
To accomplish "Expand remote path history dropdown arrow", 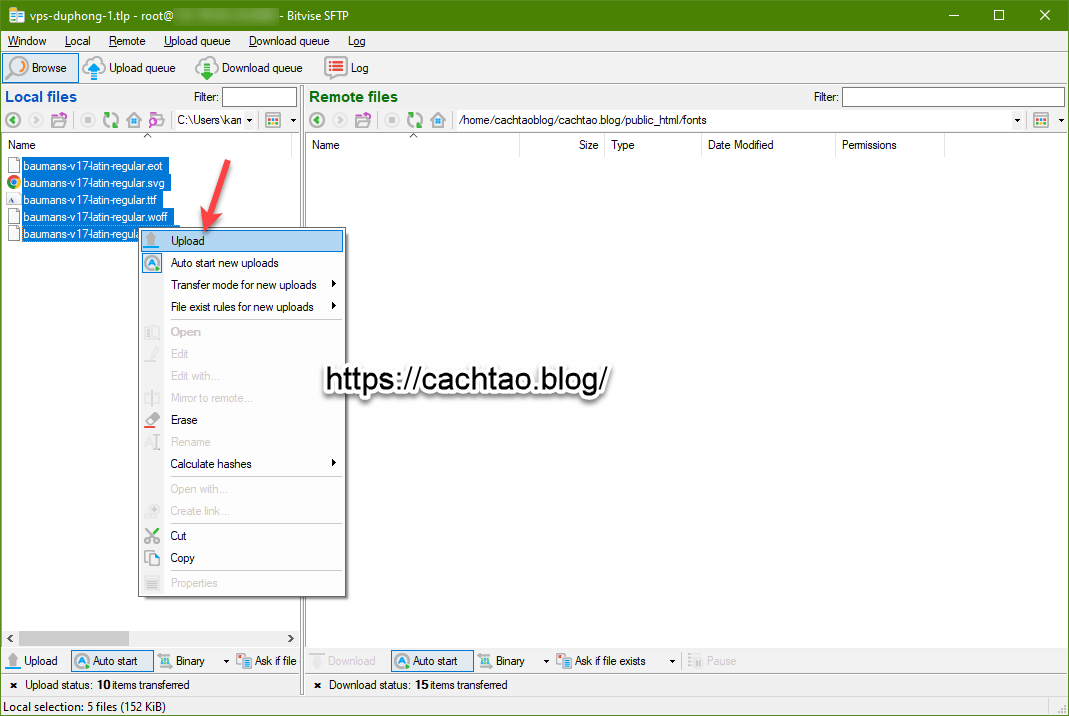I will click(x=1017, y=120).
